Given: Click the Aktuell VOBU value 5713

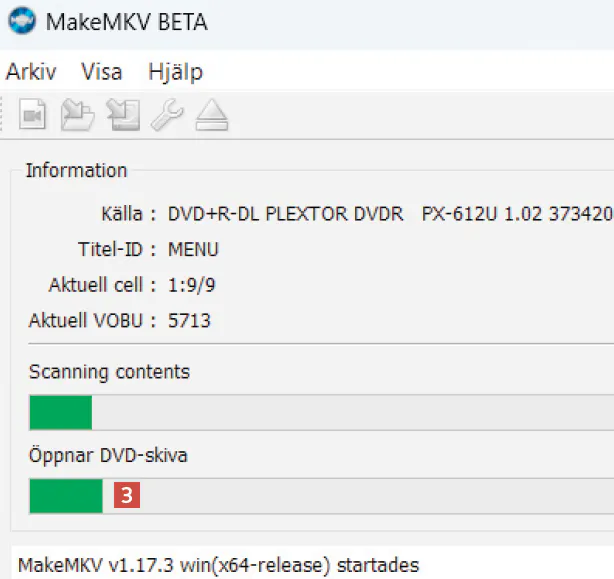Looking at the screenshot, I should [x=189, y=321].
